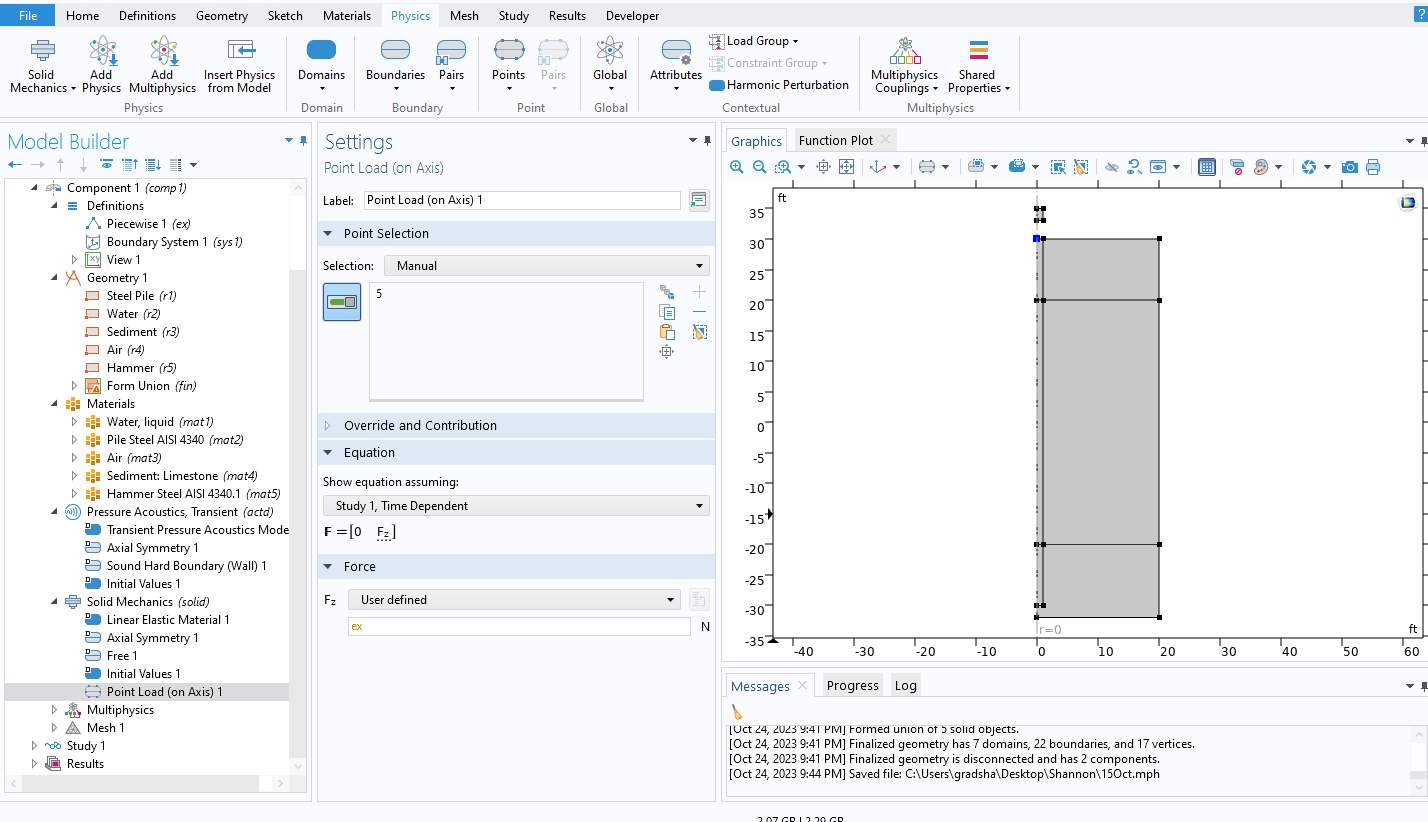Open the Function Plot tab
The image size is (1428, 822).
835,141
